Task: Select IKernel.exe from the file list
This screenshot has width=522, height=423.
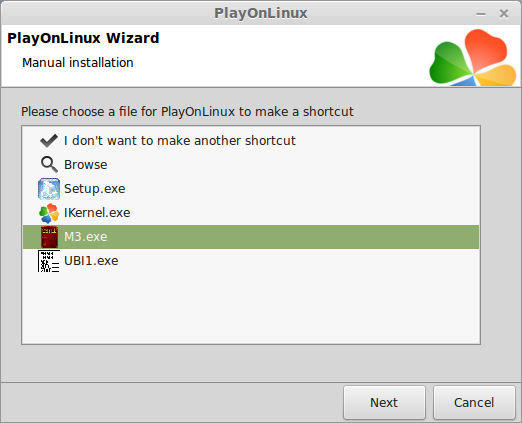Action: point(251,213)
